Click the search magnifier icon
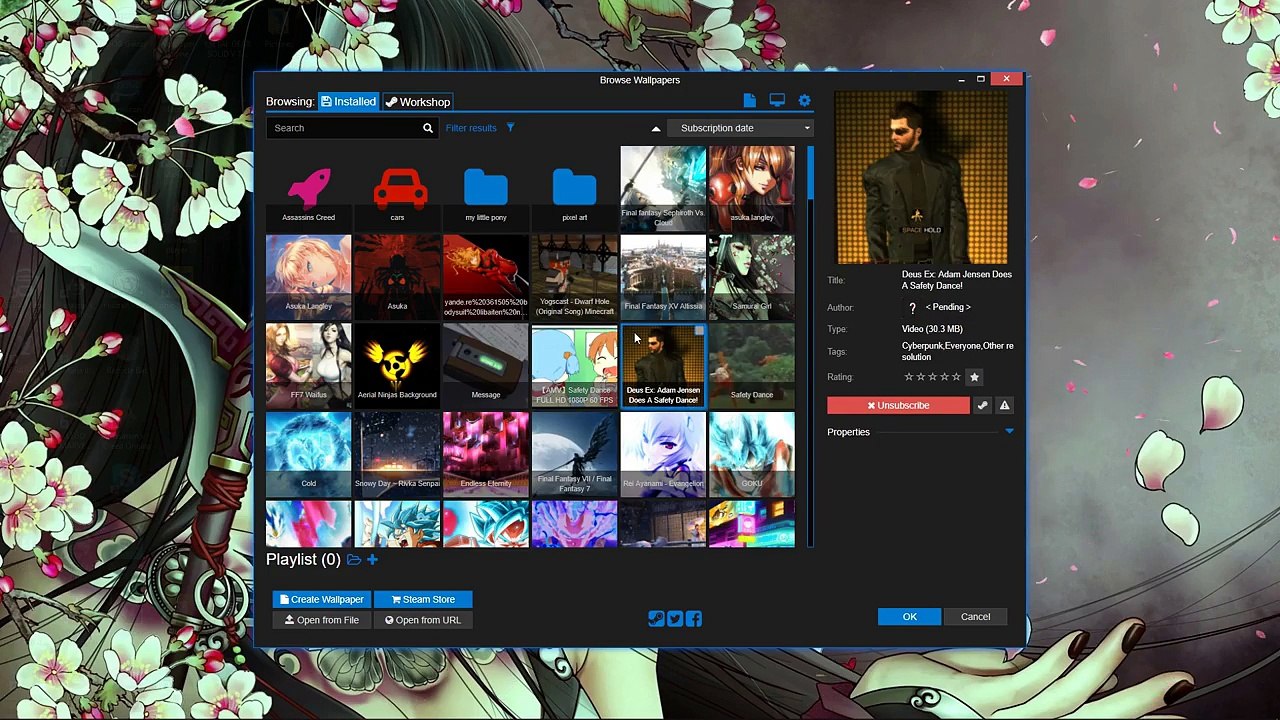 tap(428, 128)
